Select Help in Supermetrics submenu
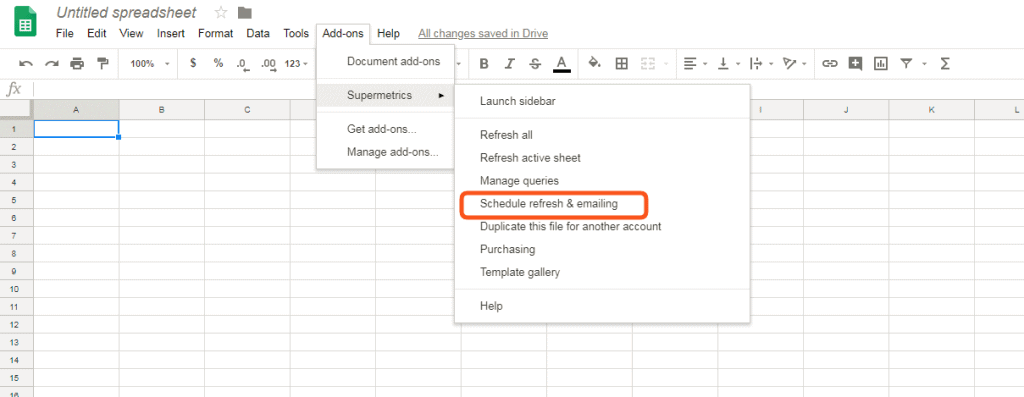Screen dimensions: 1024x397 click(602, 306)
